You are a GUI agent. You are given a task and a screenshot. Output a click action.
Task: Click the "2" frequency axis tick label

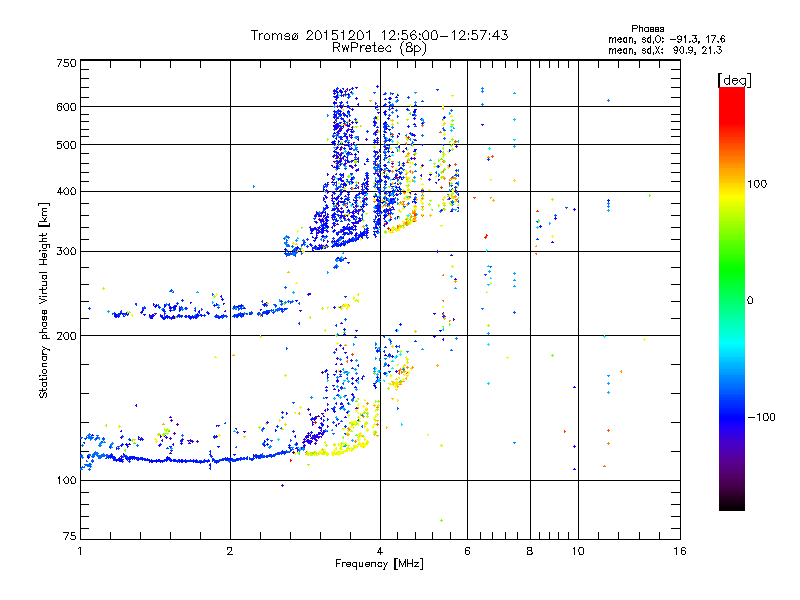tap(230, 551)
